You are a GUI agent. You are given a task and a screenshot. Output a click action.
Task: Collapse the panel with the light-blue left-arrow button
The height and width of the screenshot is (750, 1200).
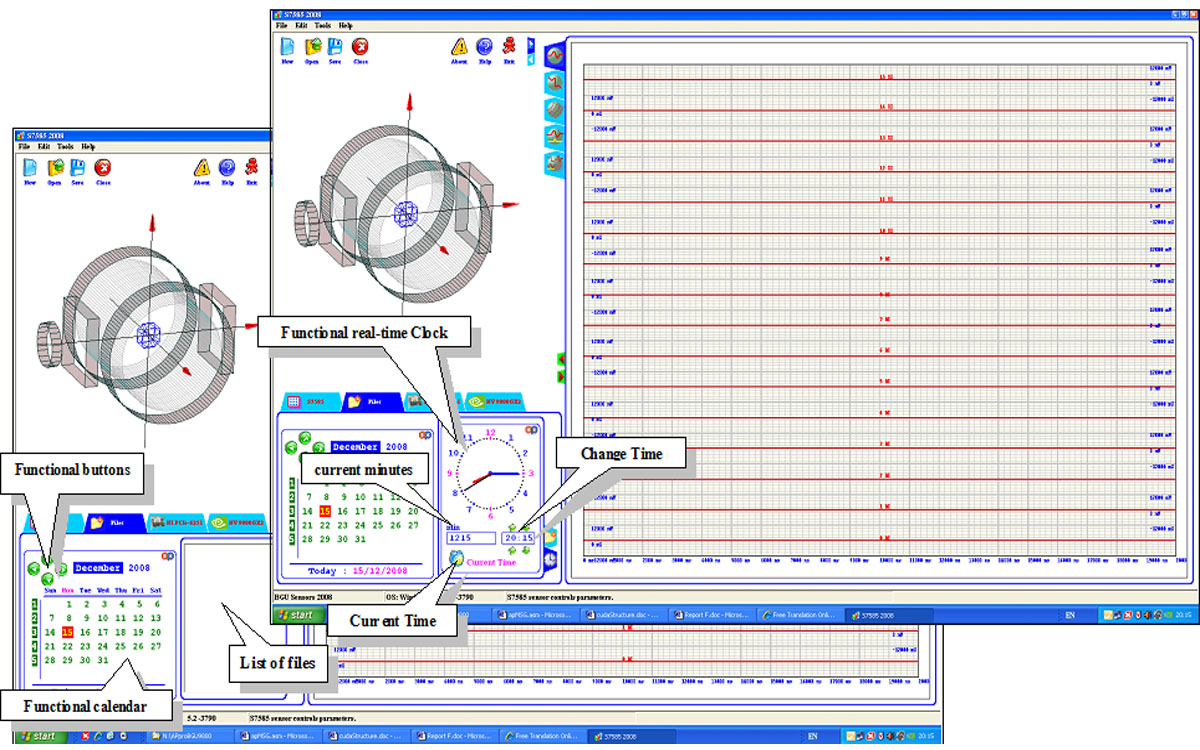pos(531,57)
